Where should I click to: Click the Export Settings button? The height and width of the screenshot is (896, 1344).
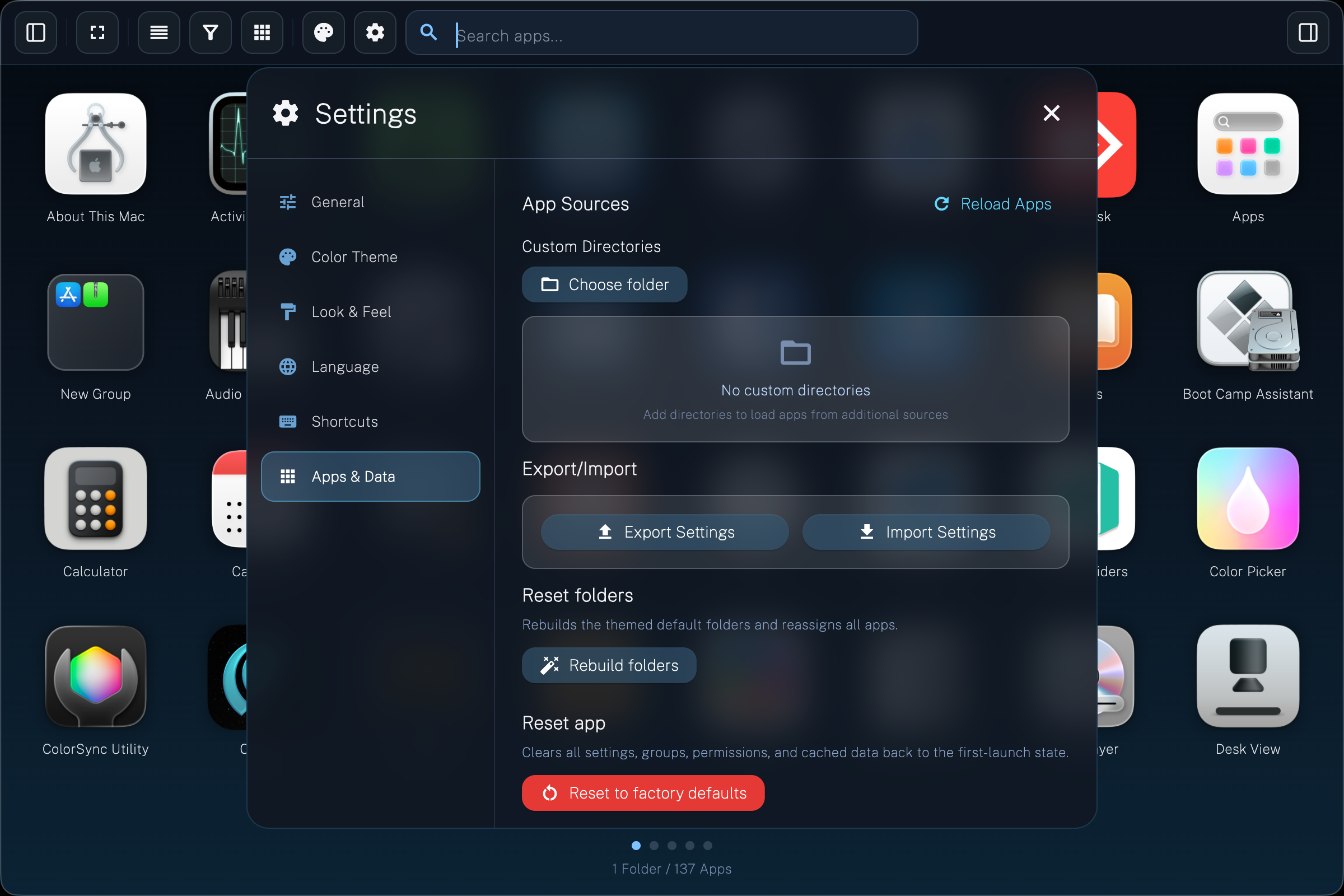coord(665,531)
